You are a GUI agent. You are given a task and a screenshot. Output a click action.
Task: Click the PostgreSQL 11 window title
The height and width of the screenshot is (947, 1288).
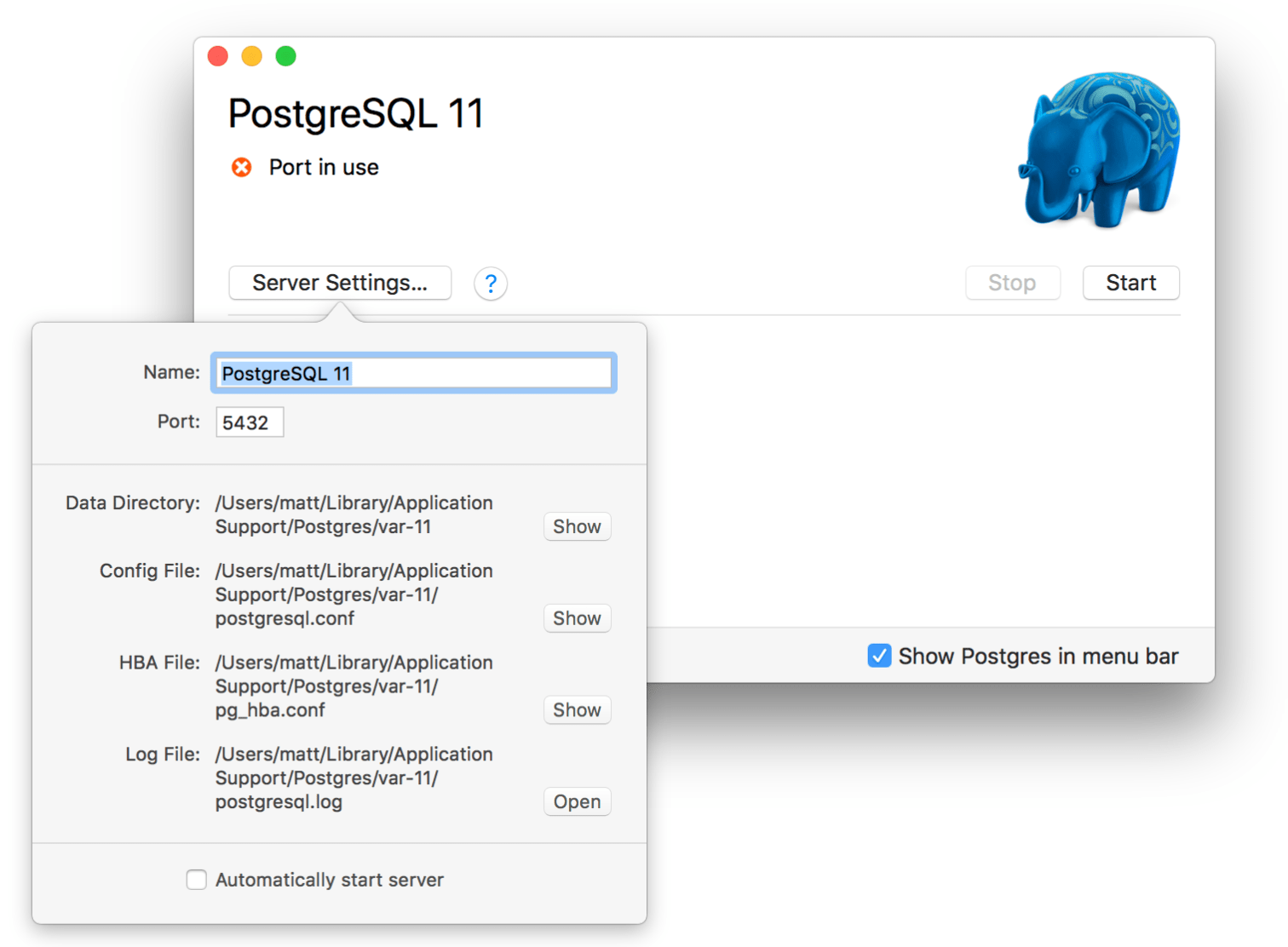356,112
